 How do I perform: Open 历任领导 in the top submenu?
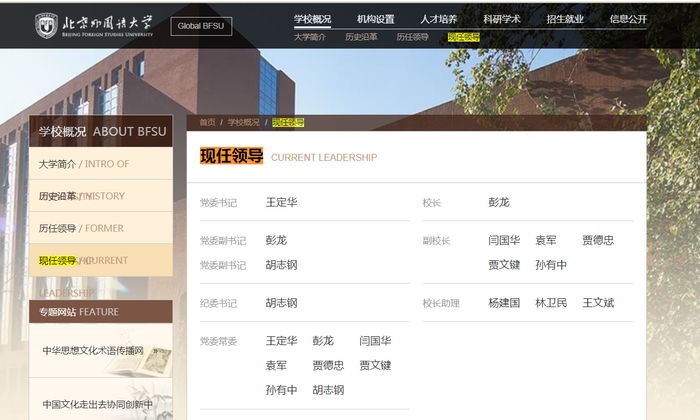coord(412,37)
